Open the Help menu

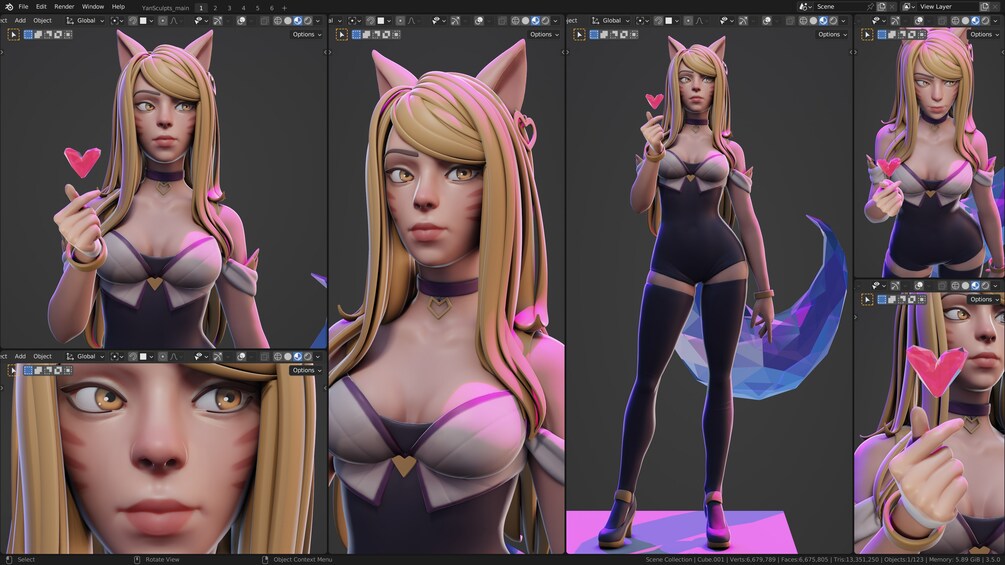click(x=119, y=6)
